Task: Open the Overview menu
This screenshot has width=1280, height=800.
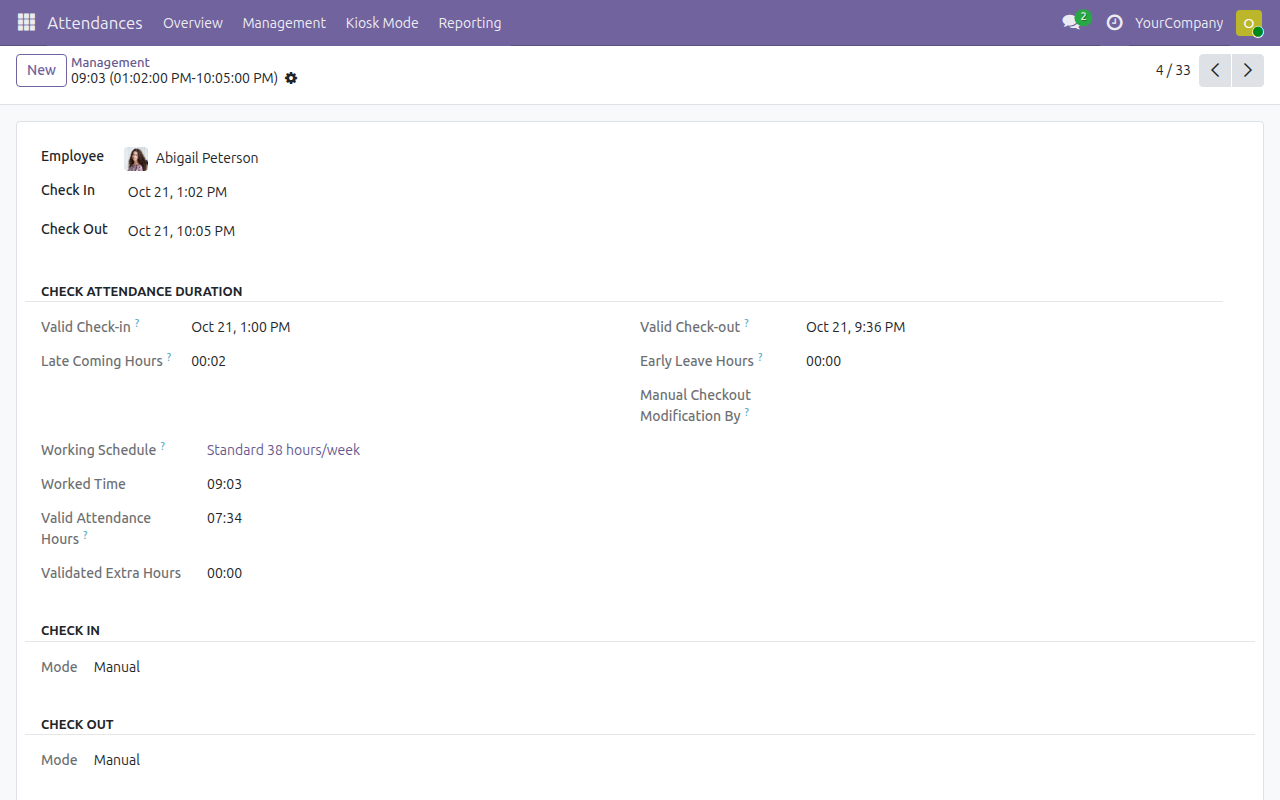Action: [x=193, y=23]
